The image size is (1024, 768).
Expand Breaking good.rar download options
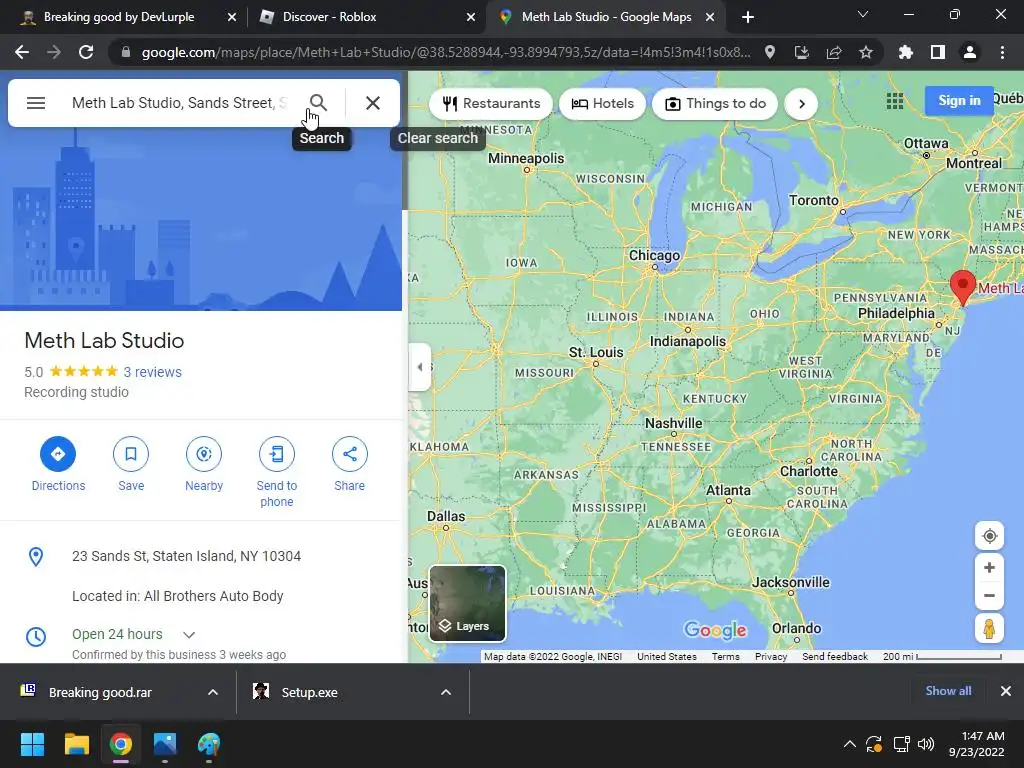pyautogui.click(x=213, y=692)
